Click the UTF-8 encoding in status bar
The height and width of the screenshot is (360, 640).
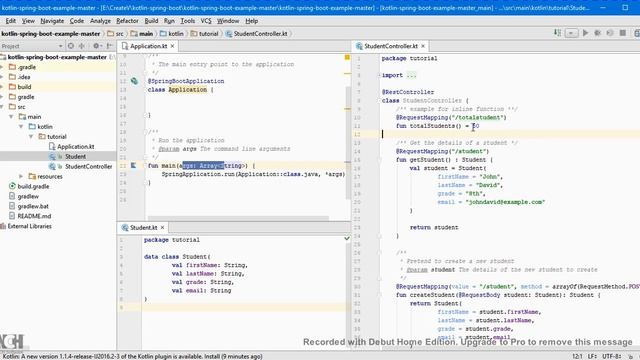point(611,356)
